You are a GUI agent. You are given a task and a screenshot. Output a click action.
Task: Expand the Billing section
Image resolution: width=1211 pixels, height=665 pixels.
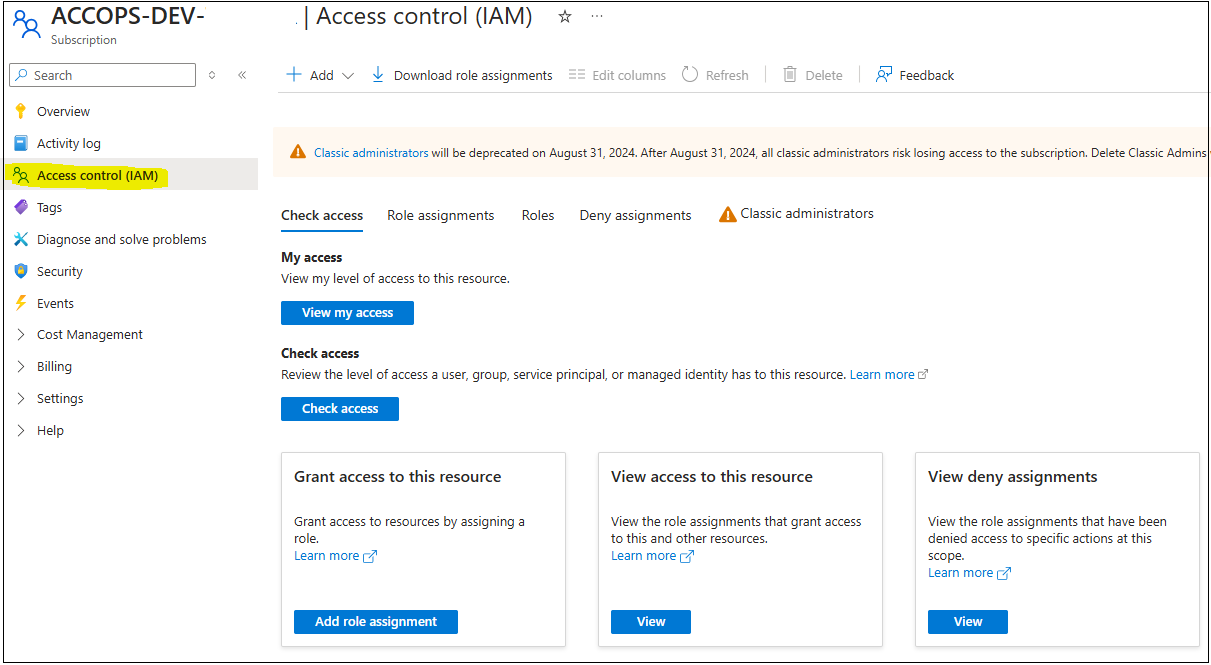coord(54,367)
